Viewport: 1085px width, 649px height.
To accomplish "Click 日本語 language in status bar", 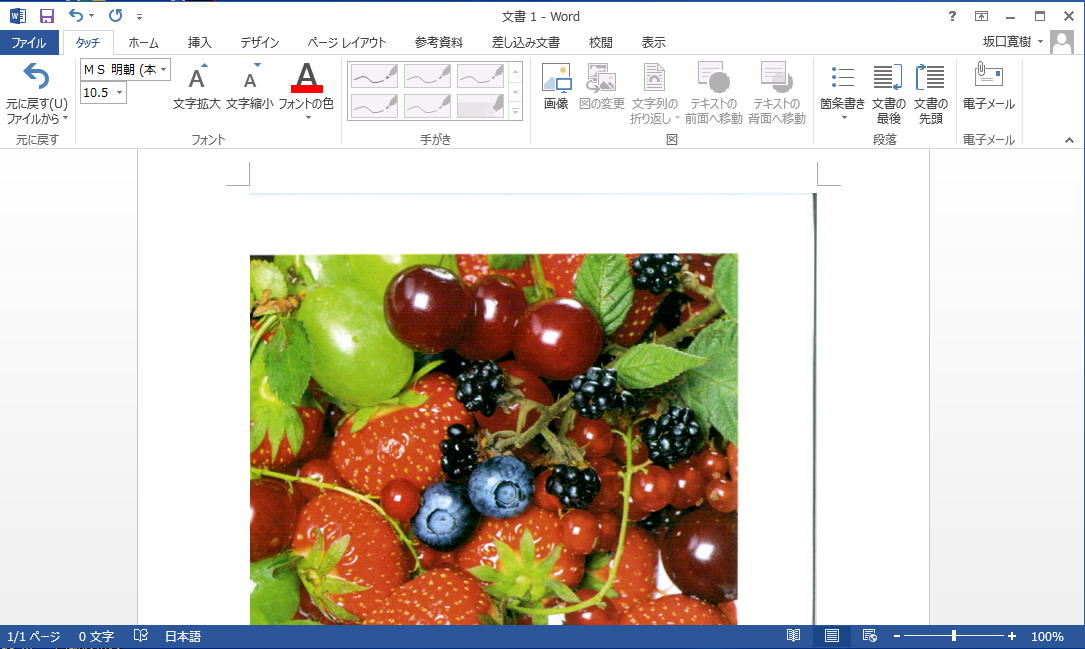I will [x=182, y=636].
